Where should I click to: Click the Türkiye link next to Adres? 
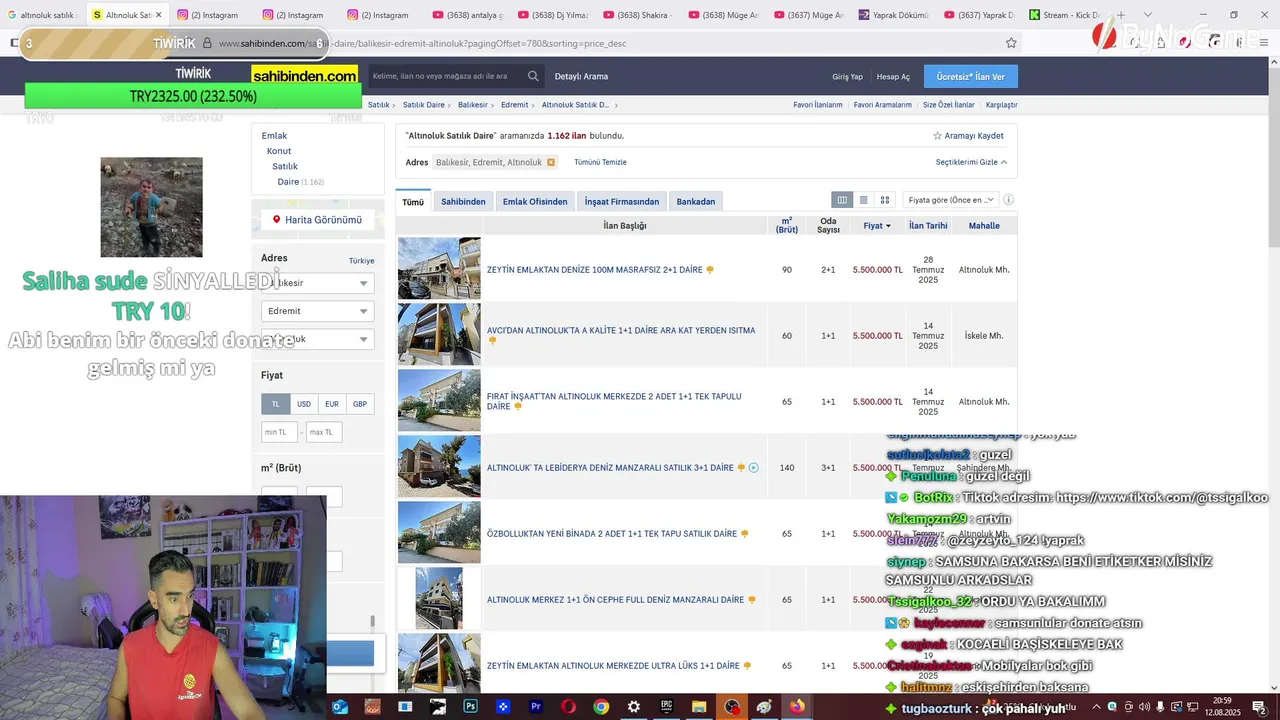click(361, 261)
